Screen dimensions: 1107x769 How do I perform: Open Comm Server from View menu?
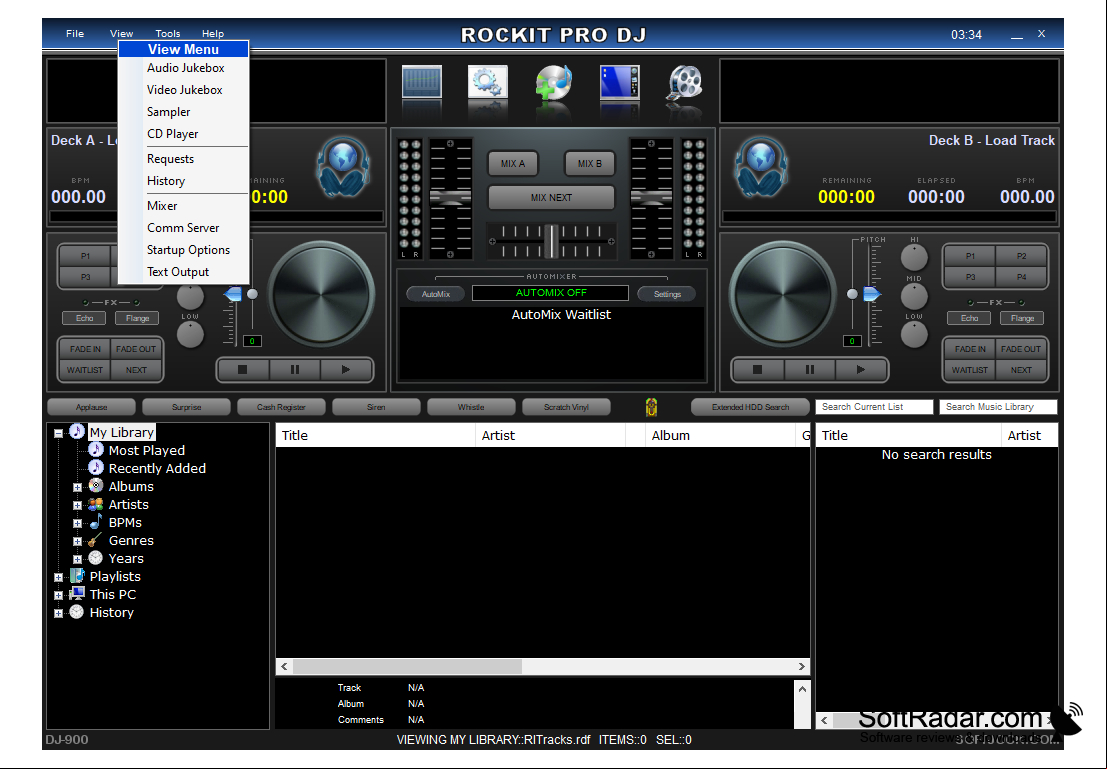[183, 227]
